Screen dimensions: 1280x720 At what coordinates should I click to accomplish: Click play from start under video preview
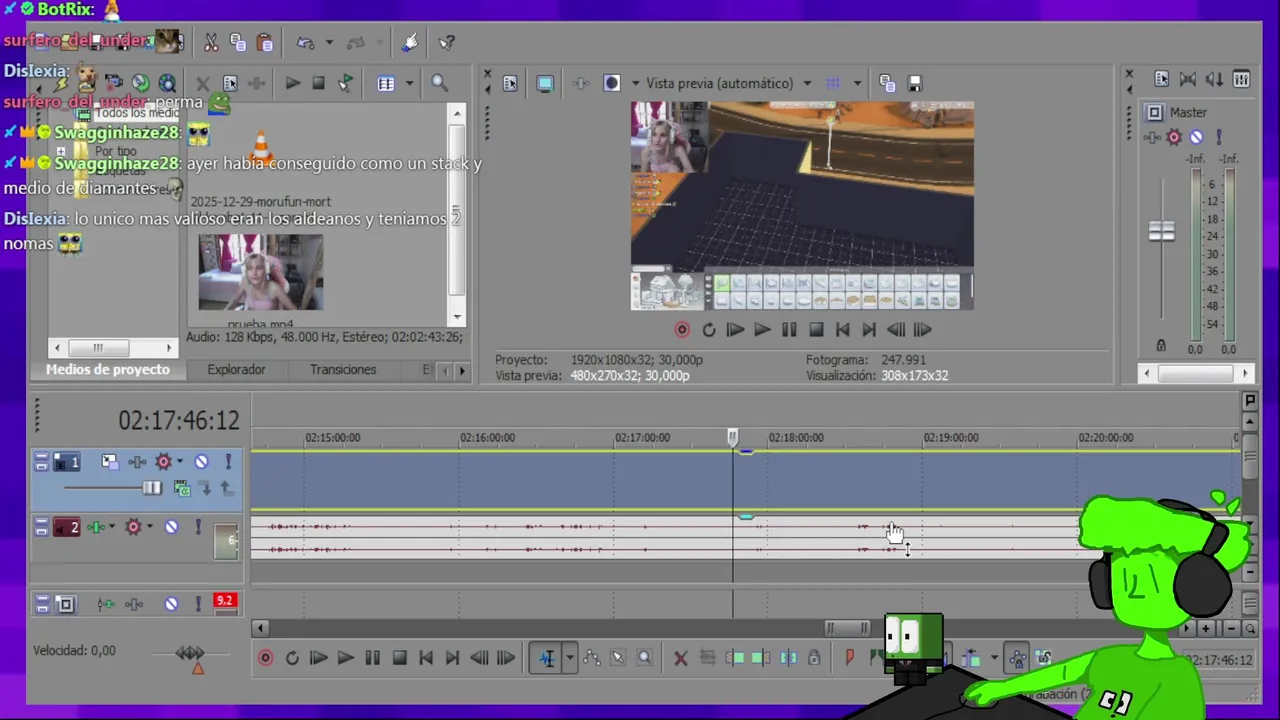[x=735, y=329]
